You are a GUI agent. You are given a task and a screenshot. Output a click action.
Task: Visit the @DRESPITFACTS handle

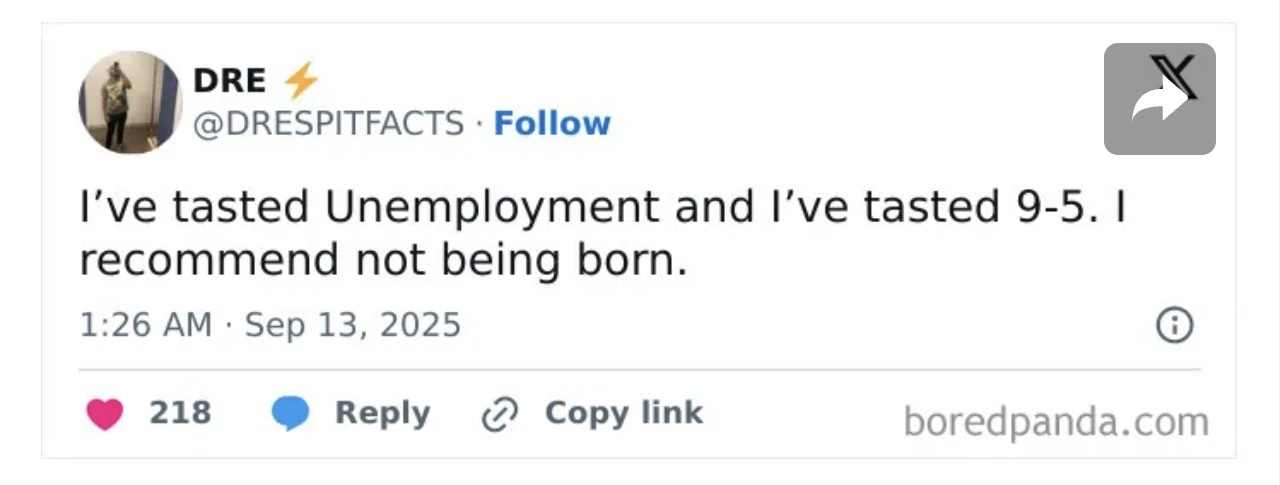(328, 124)
